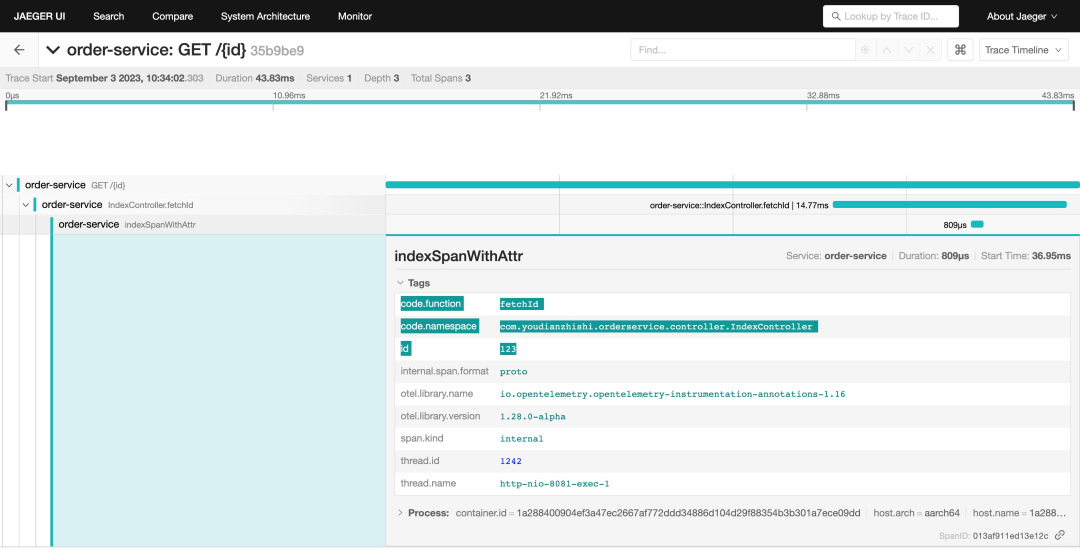Image resolution: width=1080 pixels, height=550 pixels.
Task: Click the internal.span.format tag row
Action: pyautogui.click(x=732, y=371)
